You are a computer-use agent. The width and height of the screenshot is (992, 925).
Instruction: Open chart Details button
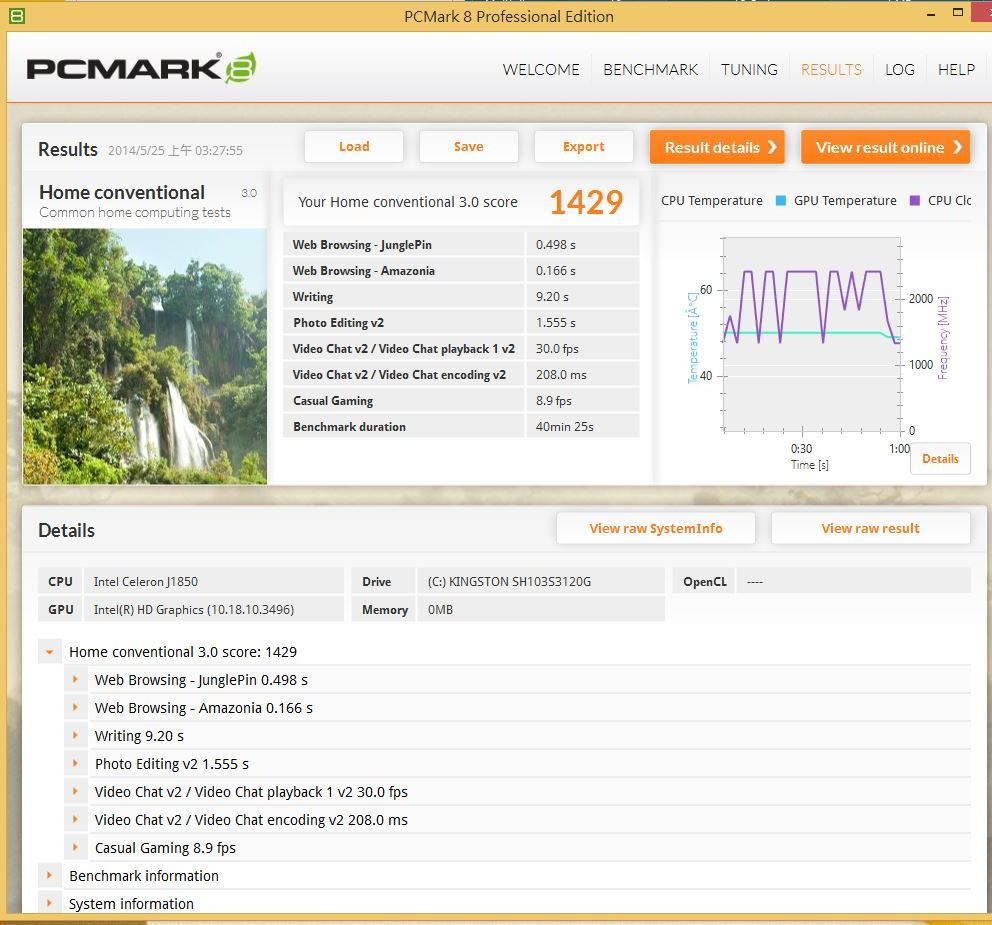[940, 459]
